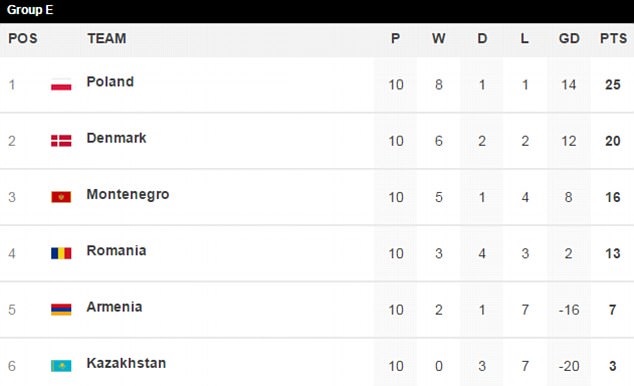The height and width of the screenshot is (386, 634).
Task: Click the Kazakhstan flag icon
Action: [x=61, y=366]
